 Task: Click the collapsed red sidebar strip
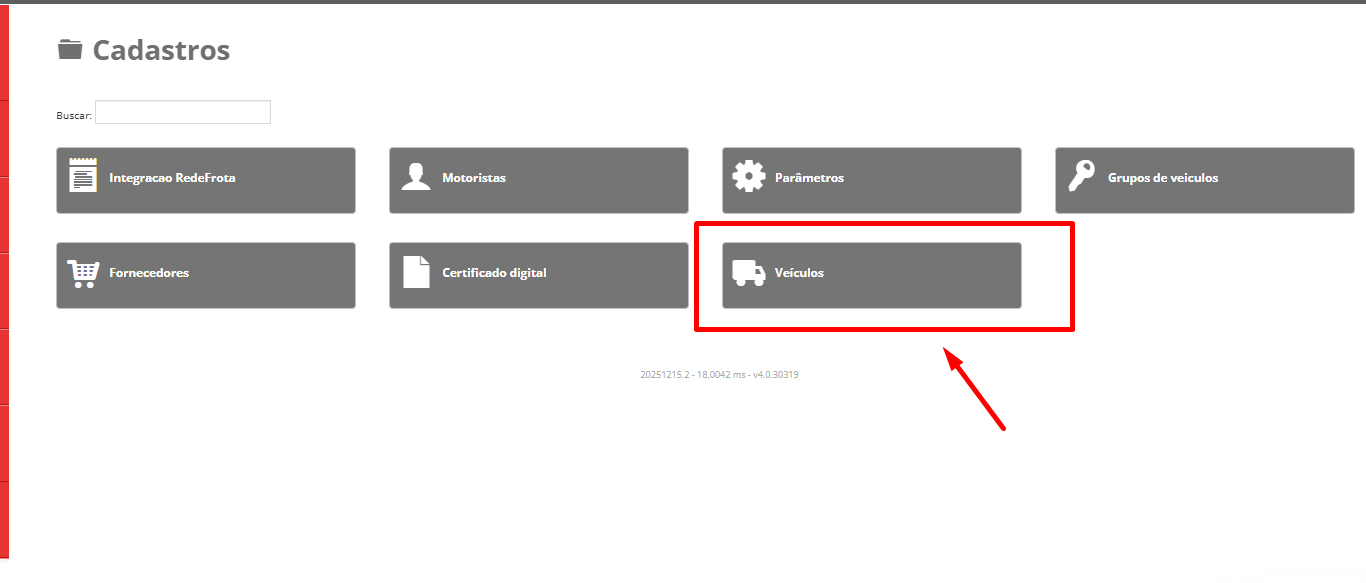(4, 290)
